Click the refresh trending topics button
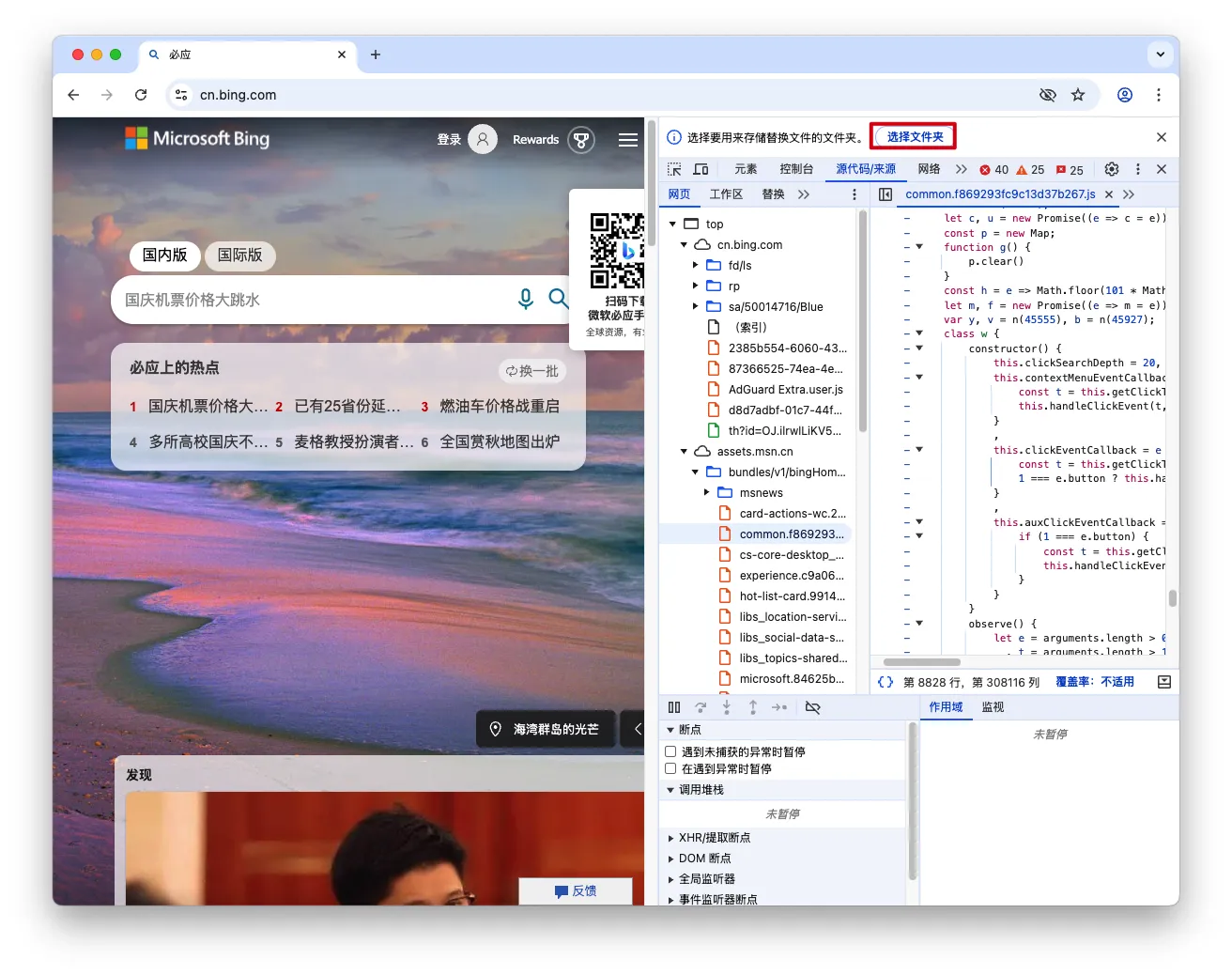1232x975 pixels. 531,371
